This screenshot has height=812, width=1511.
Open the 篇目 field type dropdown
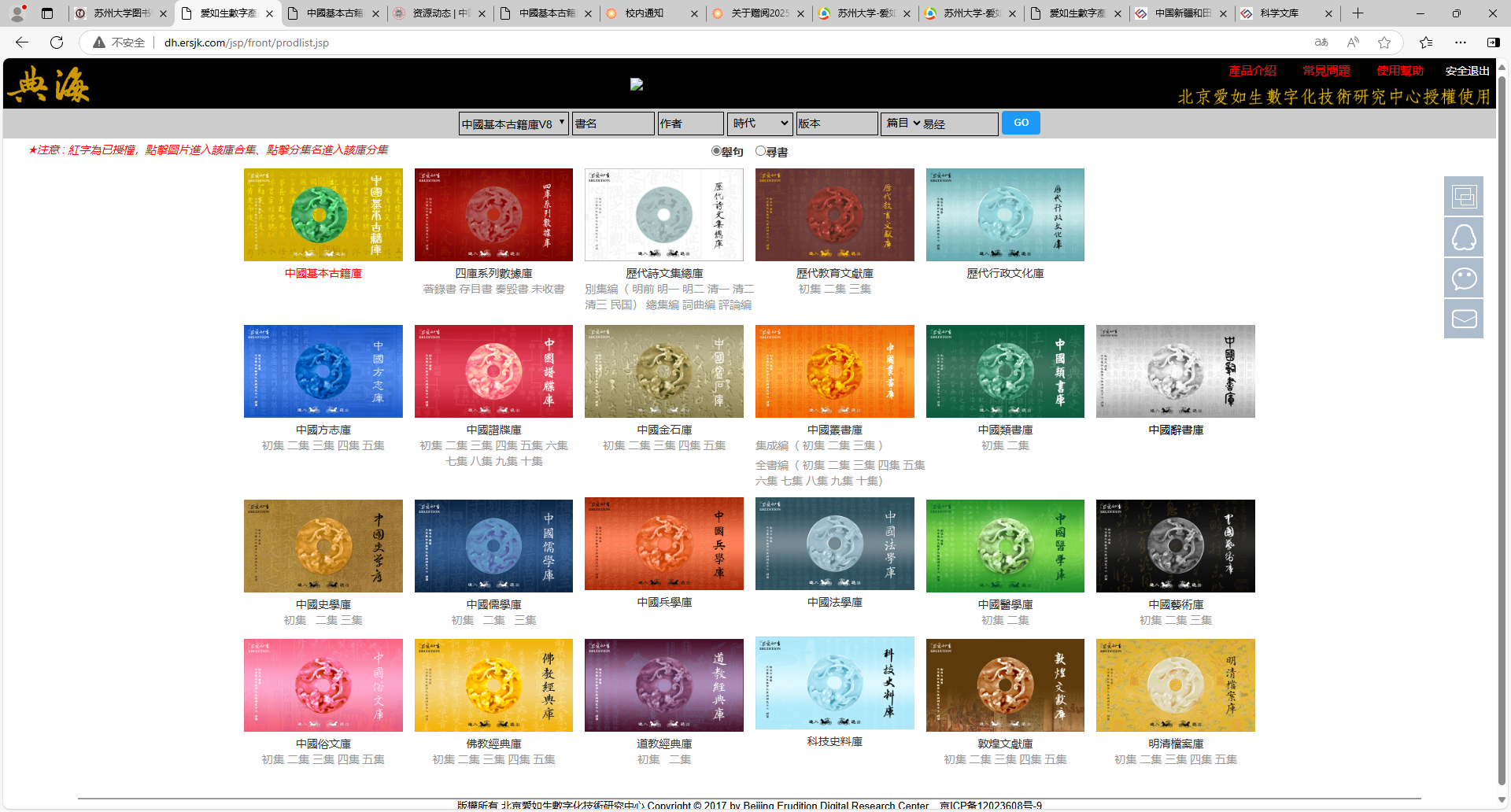coord(902,124)
